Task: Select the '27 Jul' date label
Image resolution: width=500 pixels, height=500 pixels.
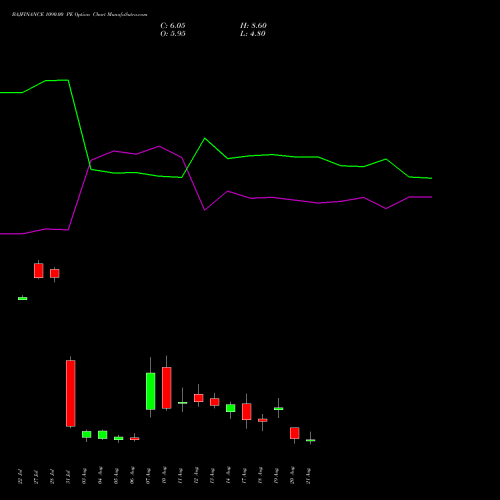Action: (x=36, y=477)
